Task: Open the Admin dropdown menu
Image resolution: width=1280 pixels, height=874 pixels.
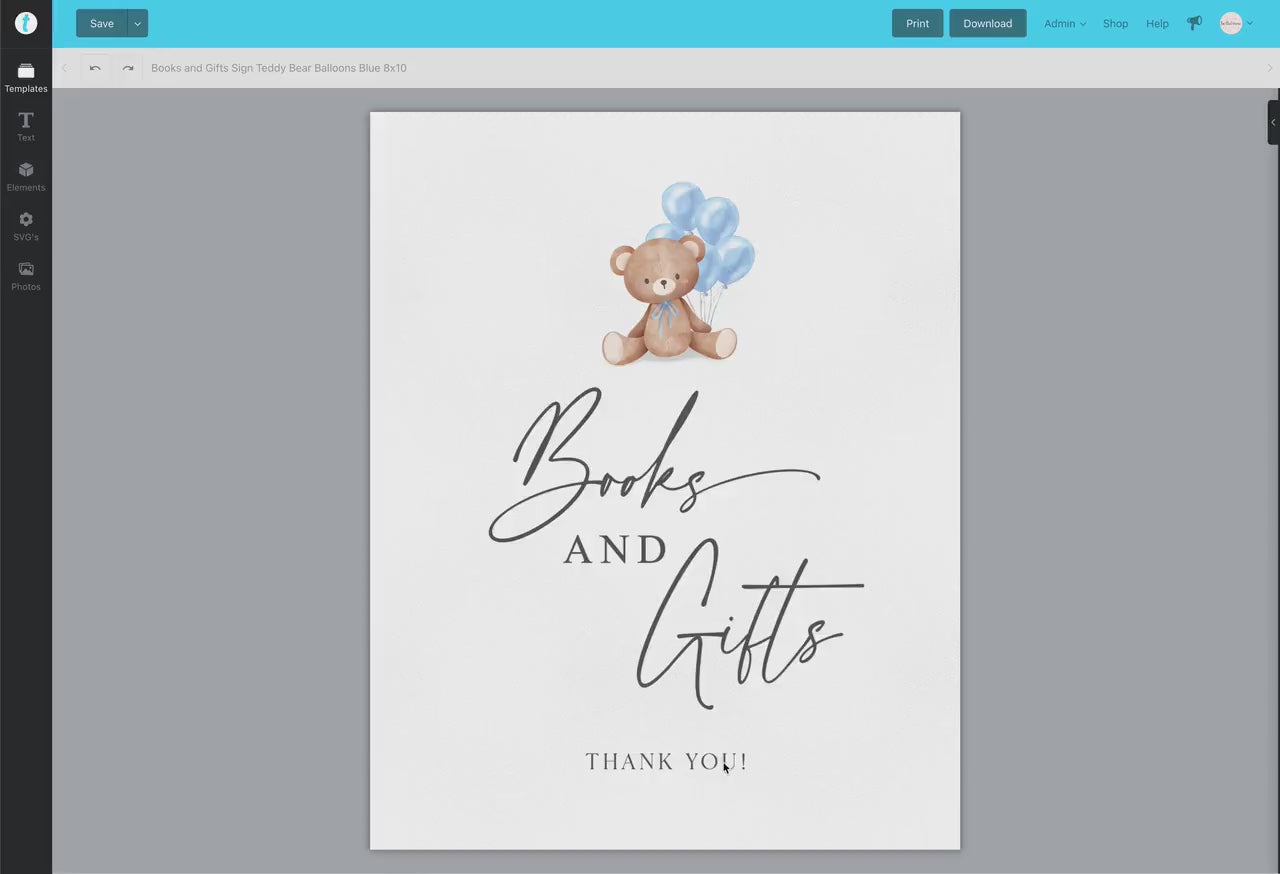Action: (x=1065, y=23)
